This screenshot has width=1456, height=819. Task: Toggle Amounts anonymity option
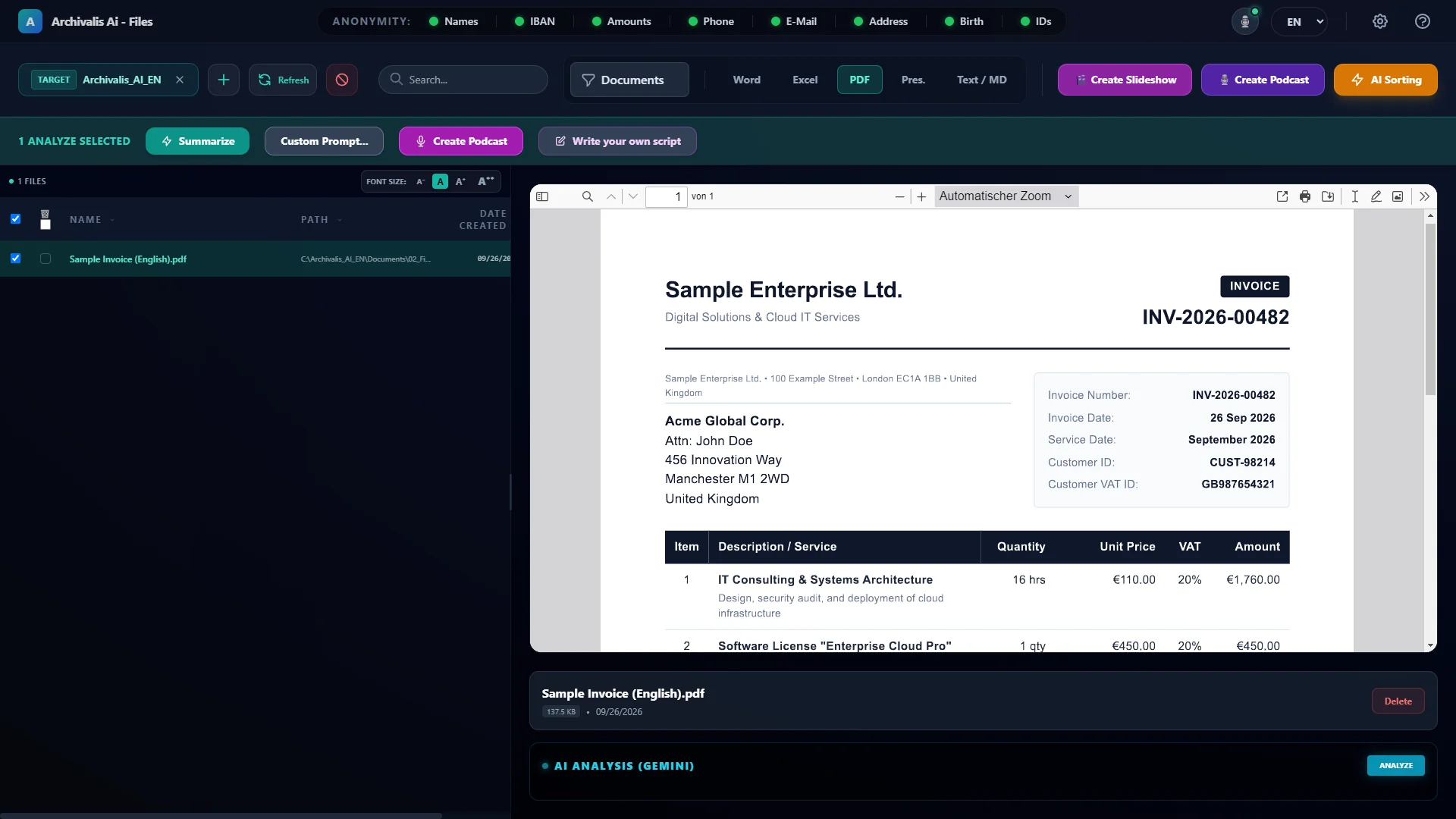click(x=621, y=21)
